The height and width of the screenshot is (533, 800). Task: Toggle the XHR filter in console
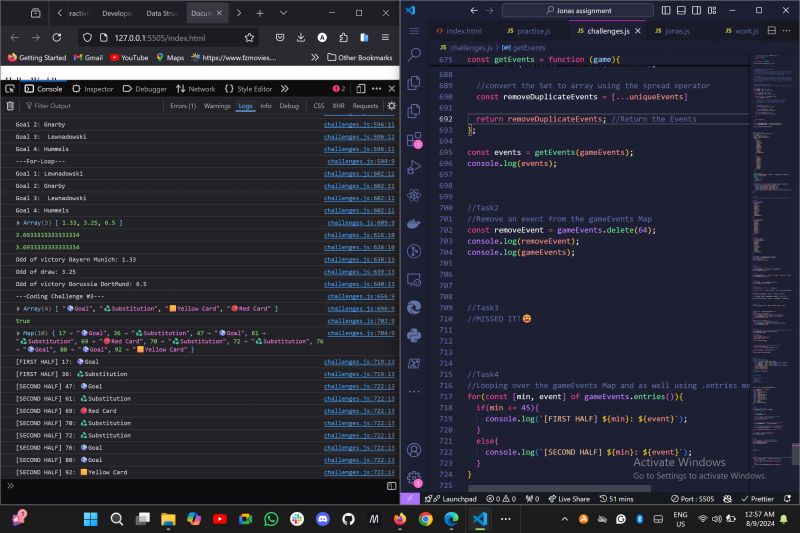(340, 105)
